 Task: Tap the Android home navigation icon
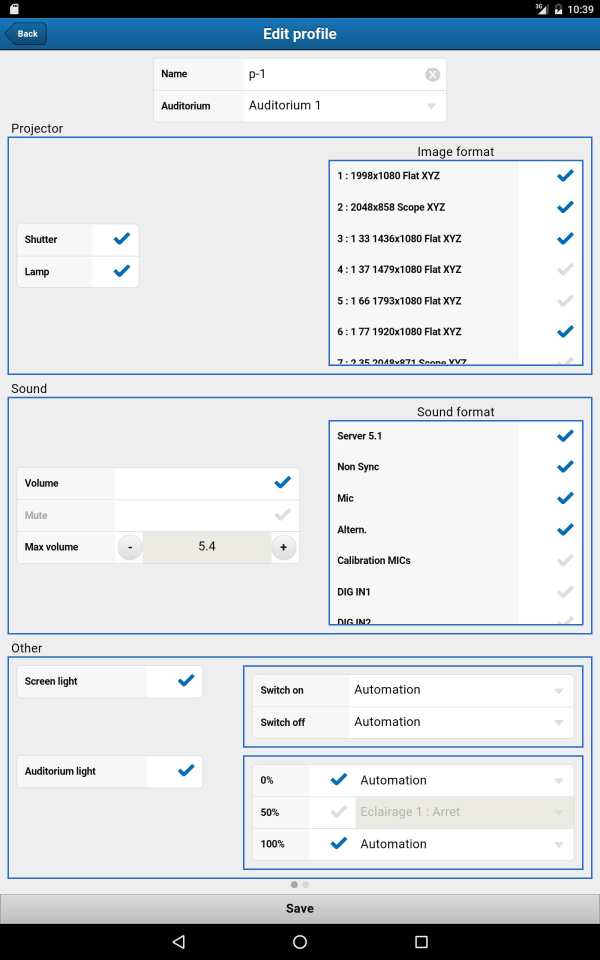tap(299, 941)
